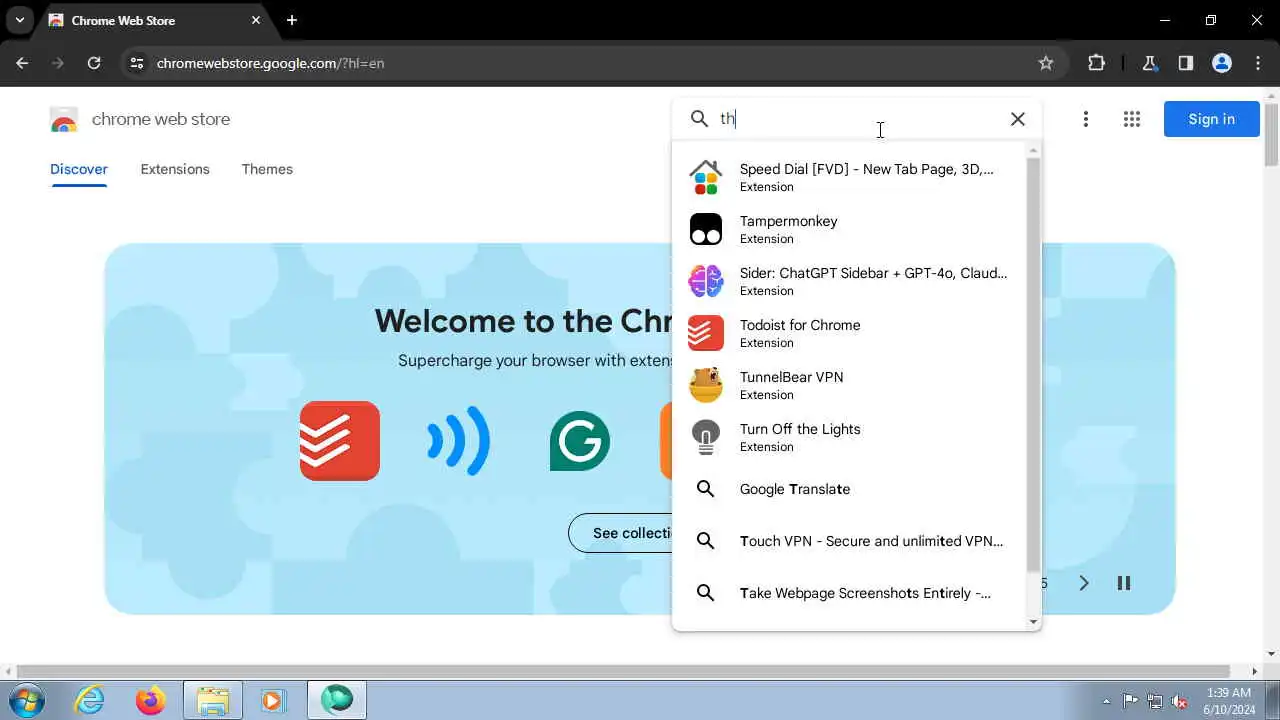Viewport: 1280px width, 720px height.
Task: Clear the search box with the X
Action: click(x=1018, y=119)
